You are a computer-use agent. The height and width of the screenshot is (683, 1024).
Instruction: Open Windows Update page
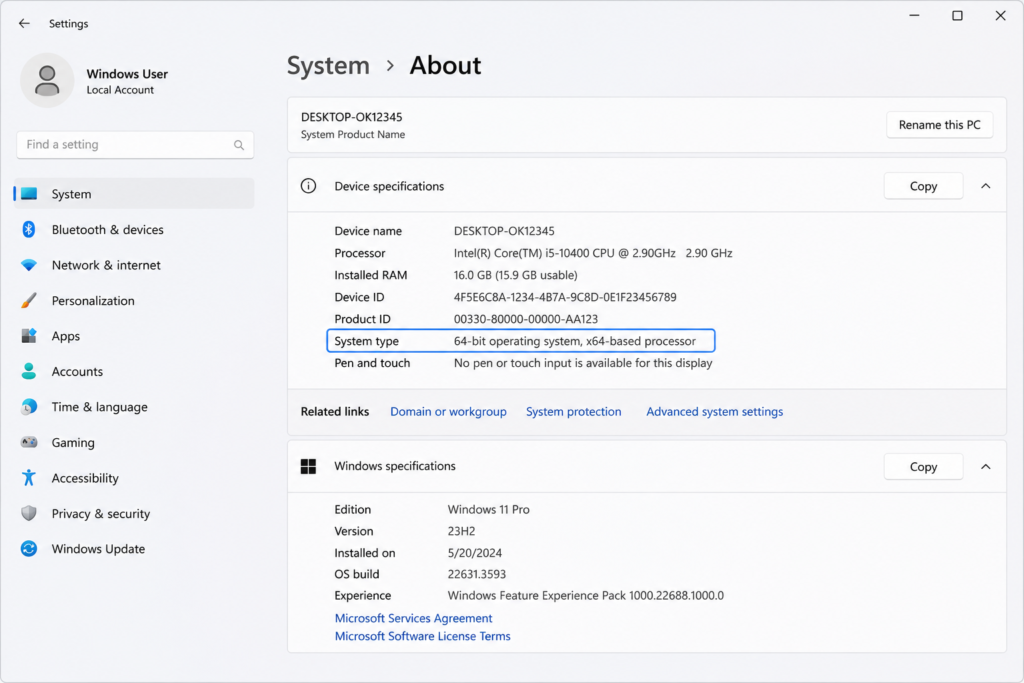tap(134, 548)
